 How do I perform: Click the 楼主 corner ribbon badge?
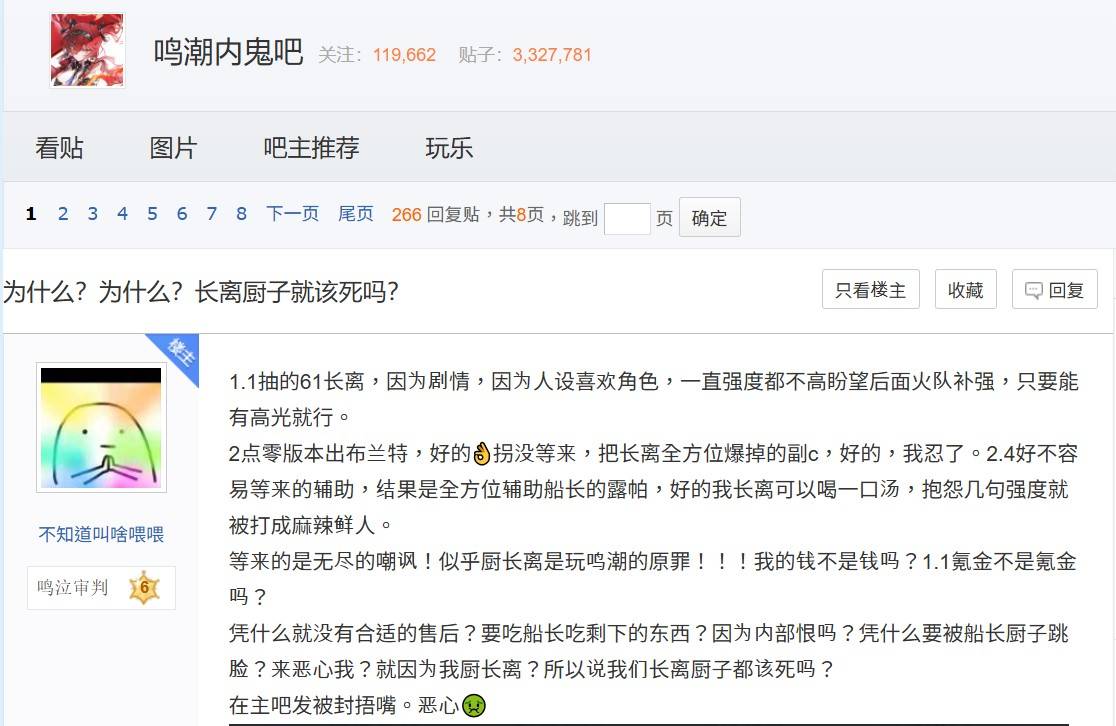click(175, 356)
